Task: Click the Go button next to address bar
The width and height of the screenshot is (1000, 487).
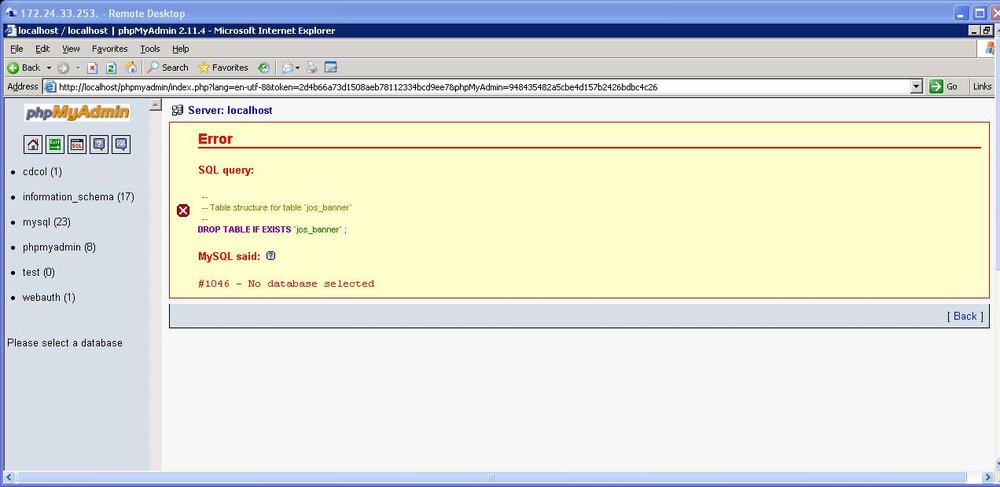Action: pyautogui.click(x=945, y=87)
